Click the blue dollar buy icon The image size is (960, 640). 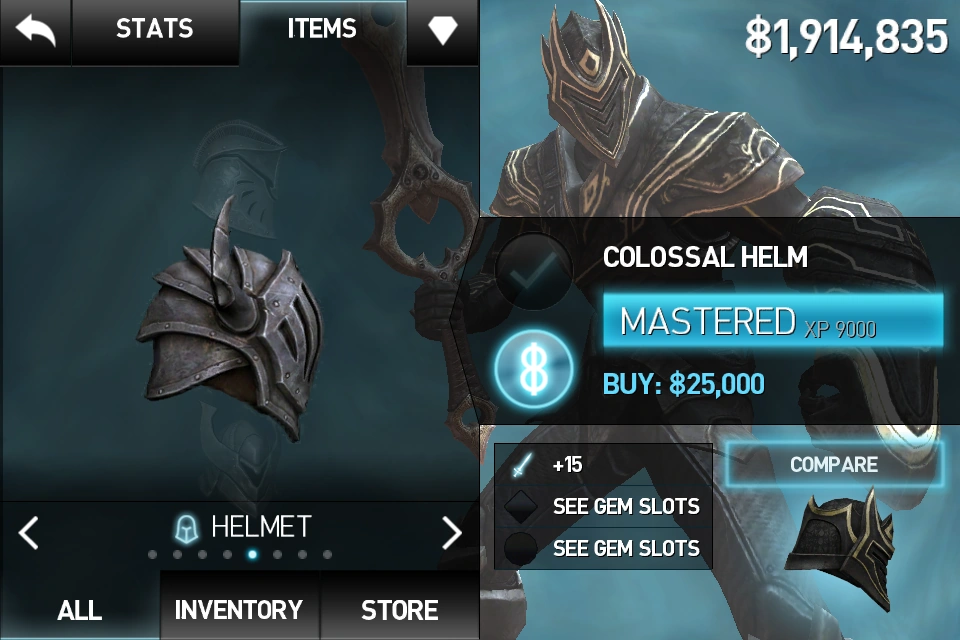pos(534,369)
